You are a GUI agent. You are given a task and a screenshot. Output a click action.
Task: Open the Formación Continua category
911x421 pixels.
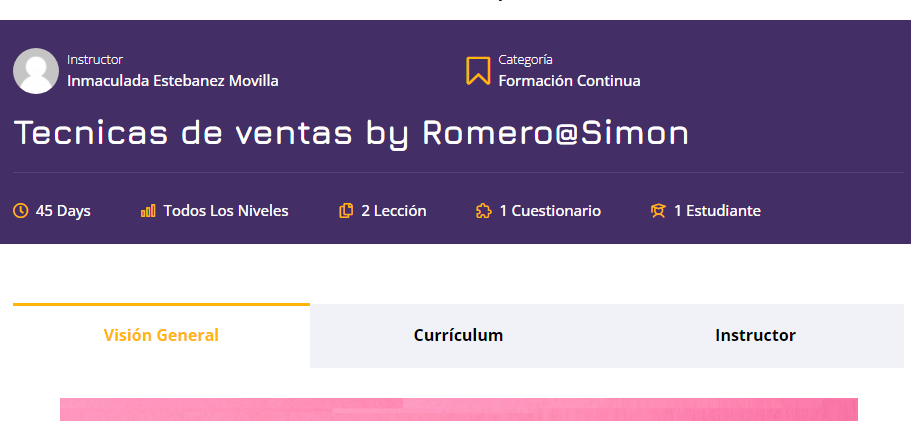tap(569, 81)
